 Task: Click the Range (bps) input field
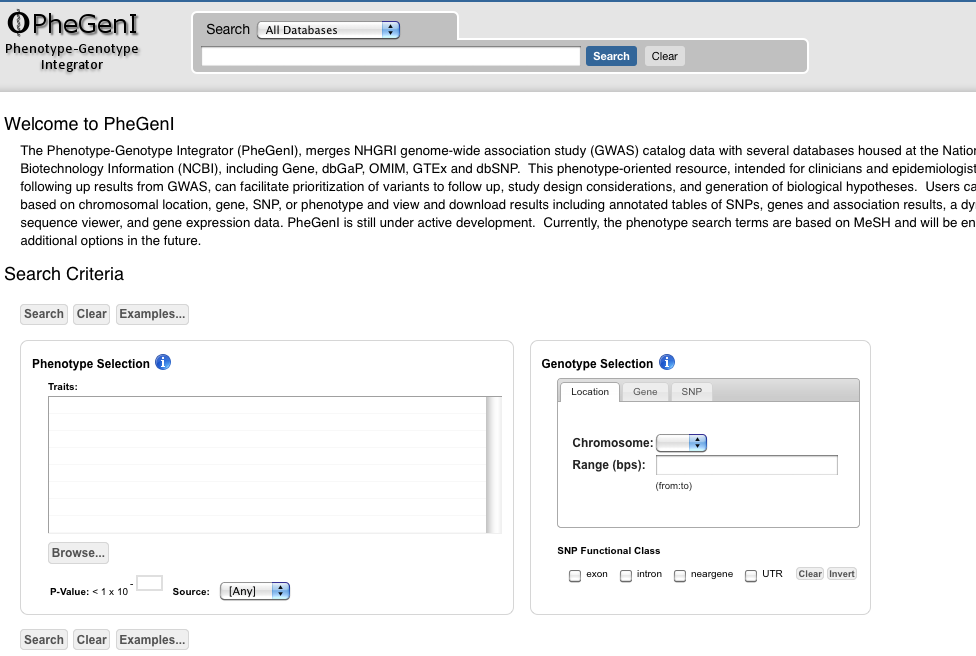[747, 465]
